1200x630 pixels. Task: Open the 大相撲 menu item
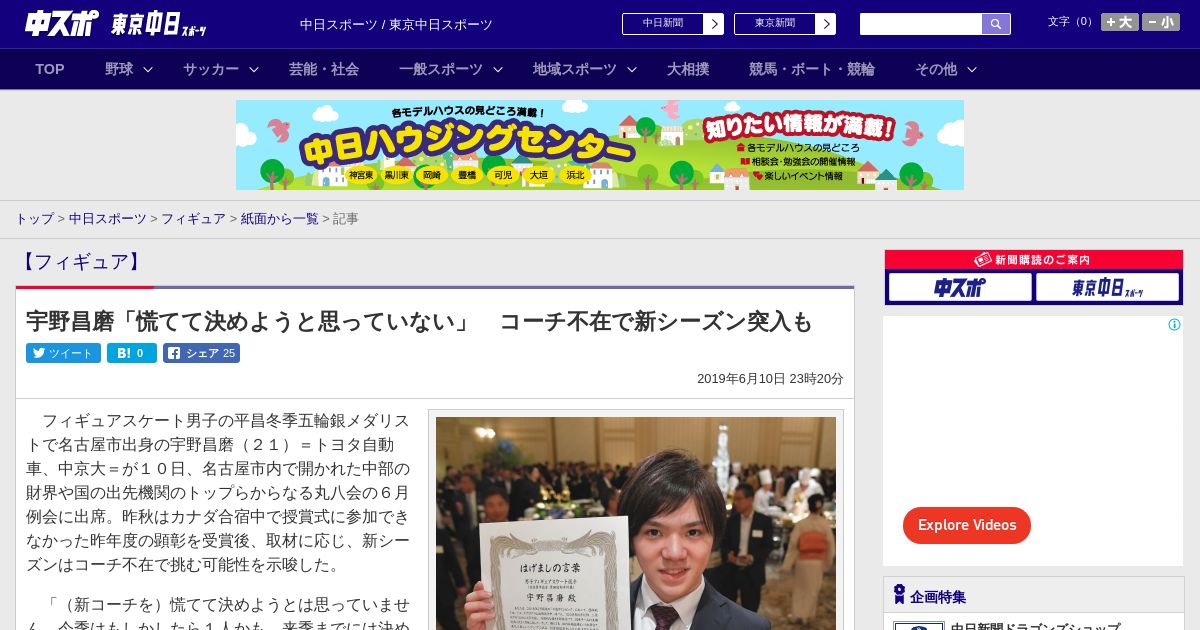point(688,69)
